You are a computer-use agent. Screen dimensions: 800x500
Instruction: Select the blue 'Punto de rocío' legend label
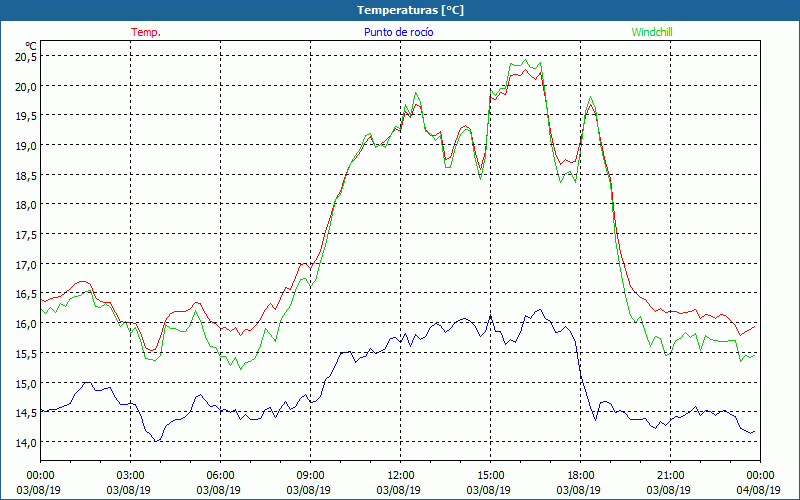[x=399, y=32]
